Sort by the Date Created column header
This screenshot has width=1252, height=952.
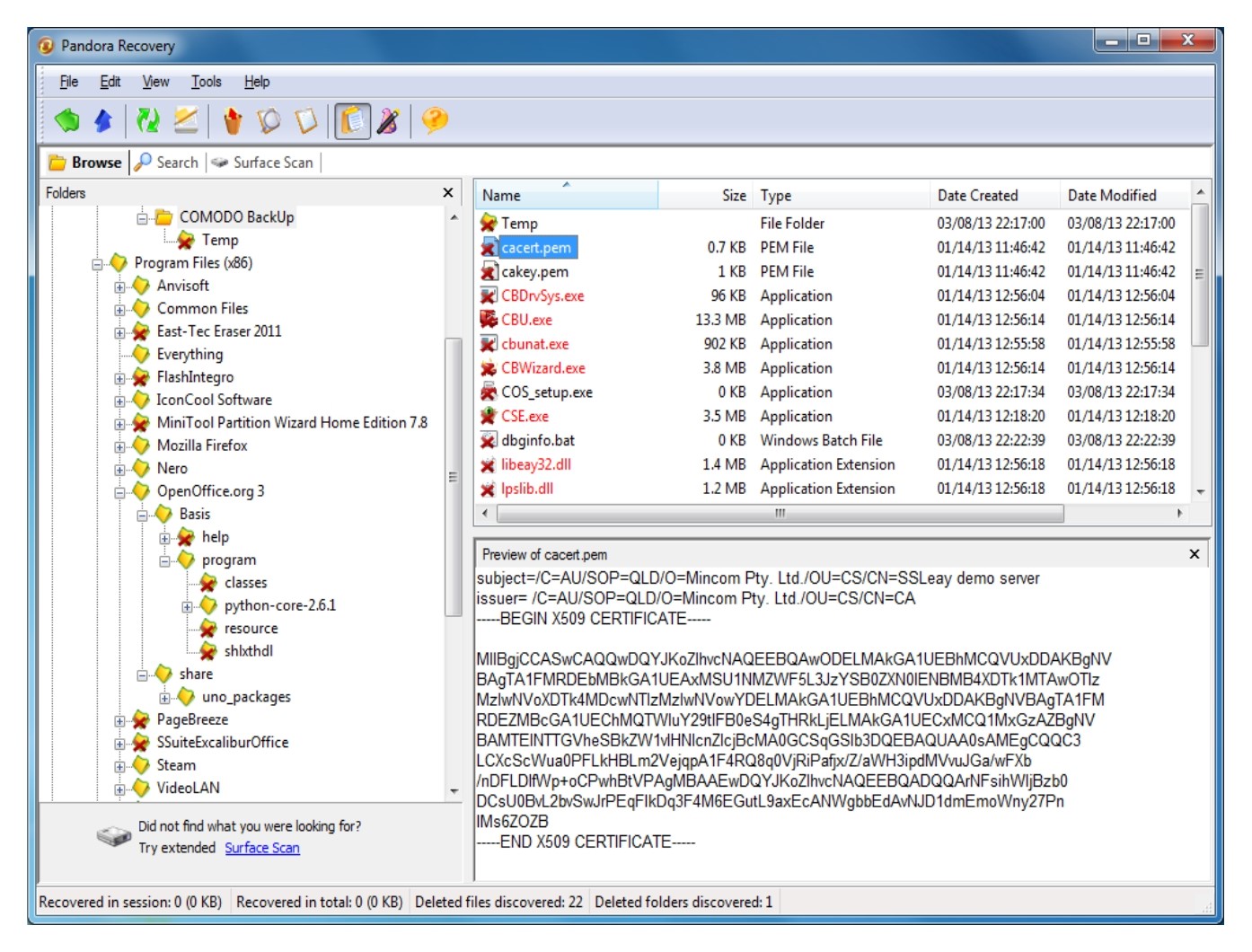tap(995, 195)
